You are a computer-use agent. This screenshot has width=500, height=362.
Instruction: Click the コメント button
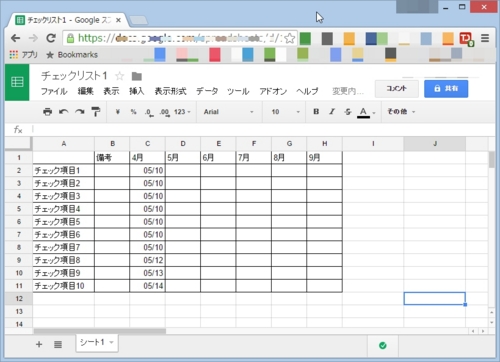coord(397,89)
